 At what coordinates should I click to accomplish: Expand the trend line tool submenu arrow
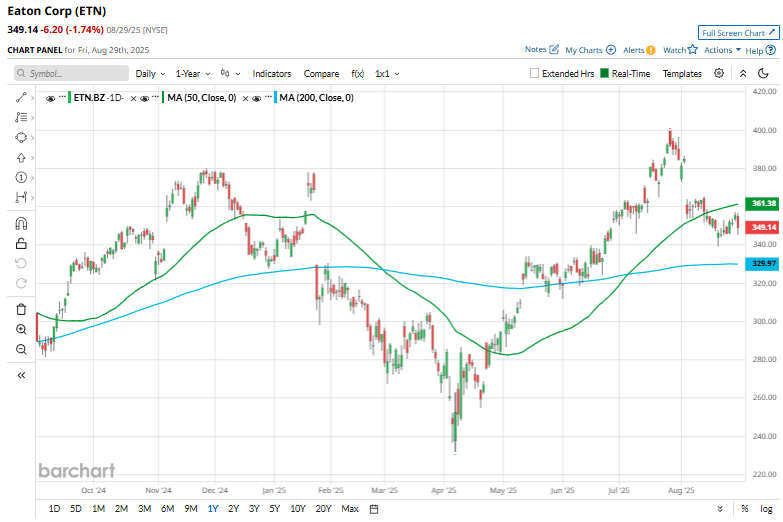pos(32,98)
